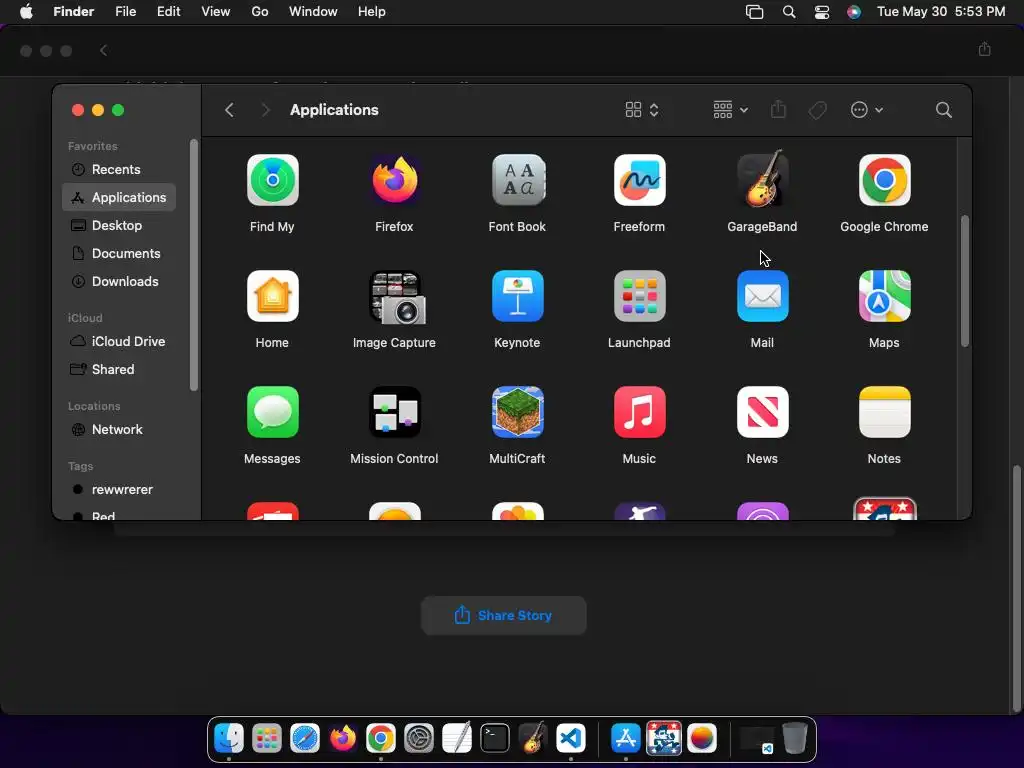
Task: Click the Applications file list scrollbar
Action: 965,281
